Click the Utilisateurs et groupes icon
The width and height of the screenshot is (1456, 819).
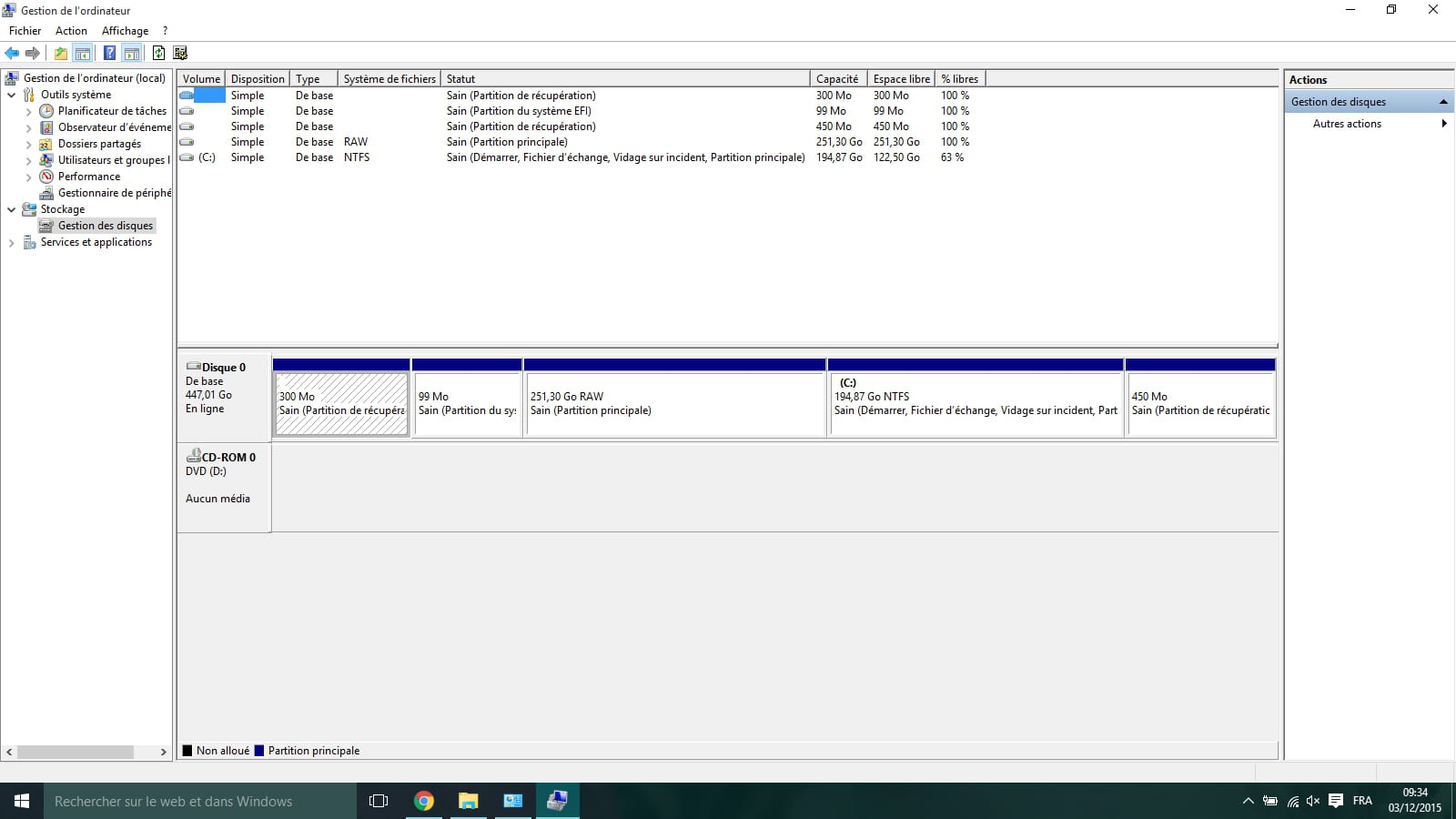point(46,160)
